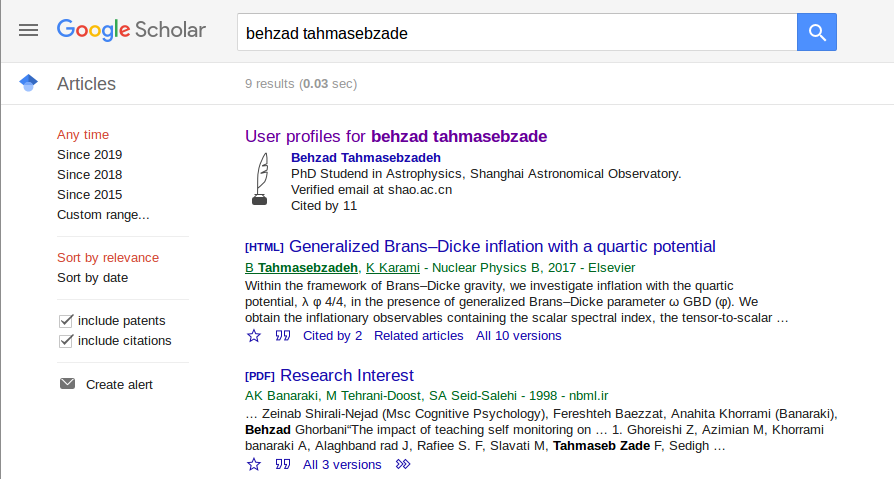This screenshot has height=479, width=894.
Task: Open Cited by 2 link
Action: [x=332, y=336]
